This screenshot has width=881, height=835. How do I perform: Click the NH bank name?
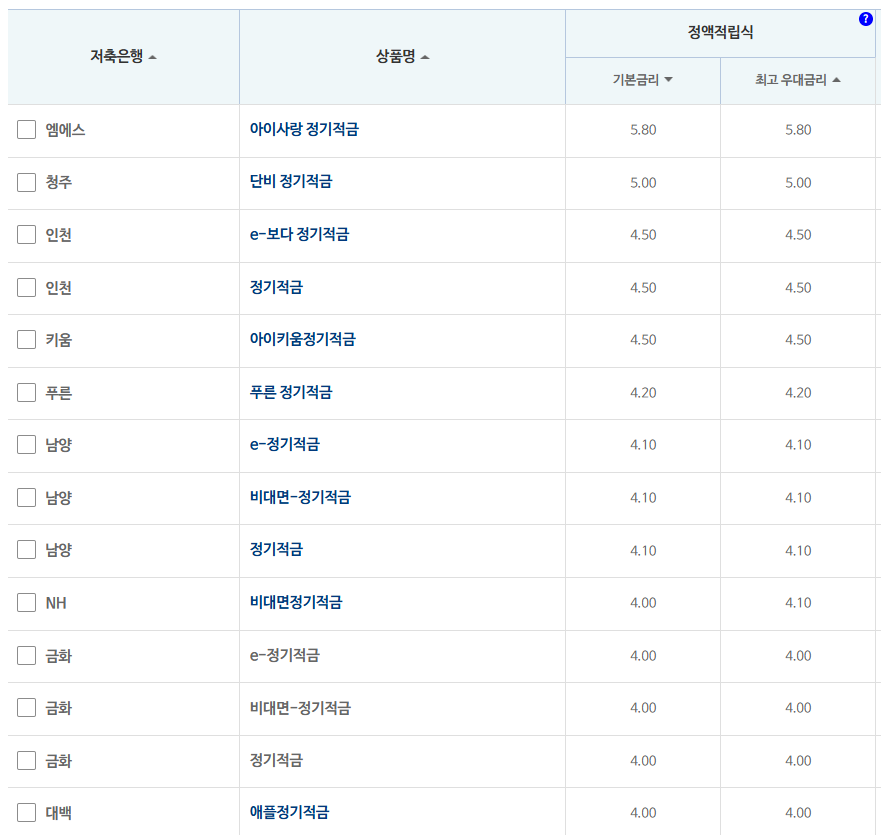(56, 603)
